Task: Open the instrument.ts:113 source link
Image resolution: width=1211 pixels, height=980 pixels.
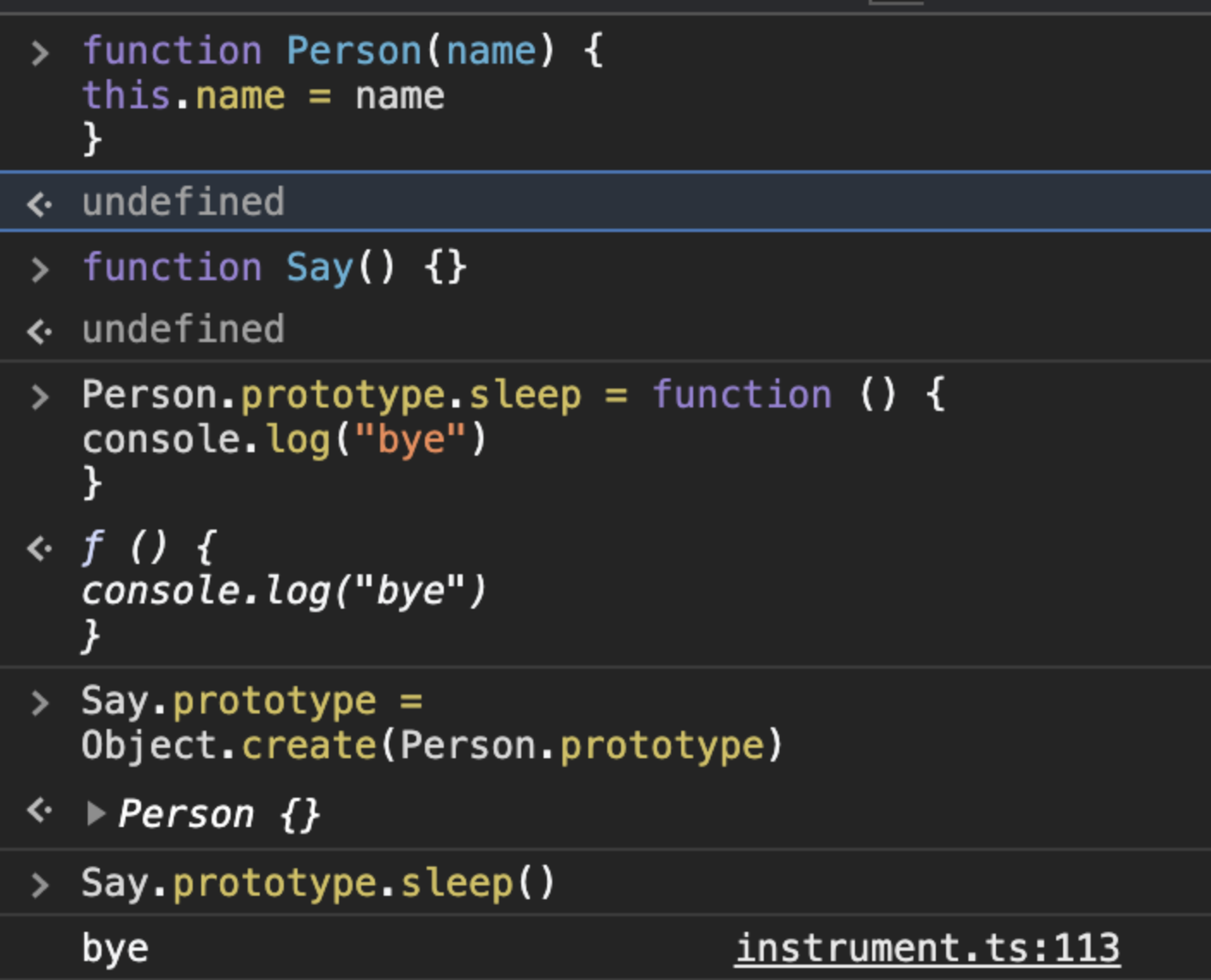Action: pos(927,948)
